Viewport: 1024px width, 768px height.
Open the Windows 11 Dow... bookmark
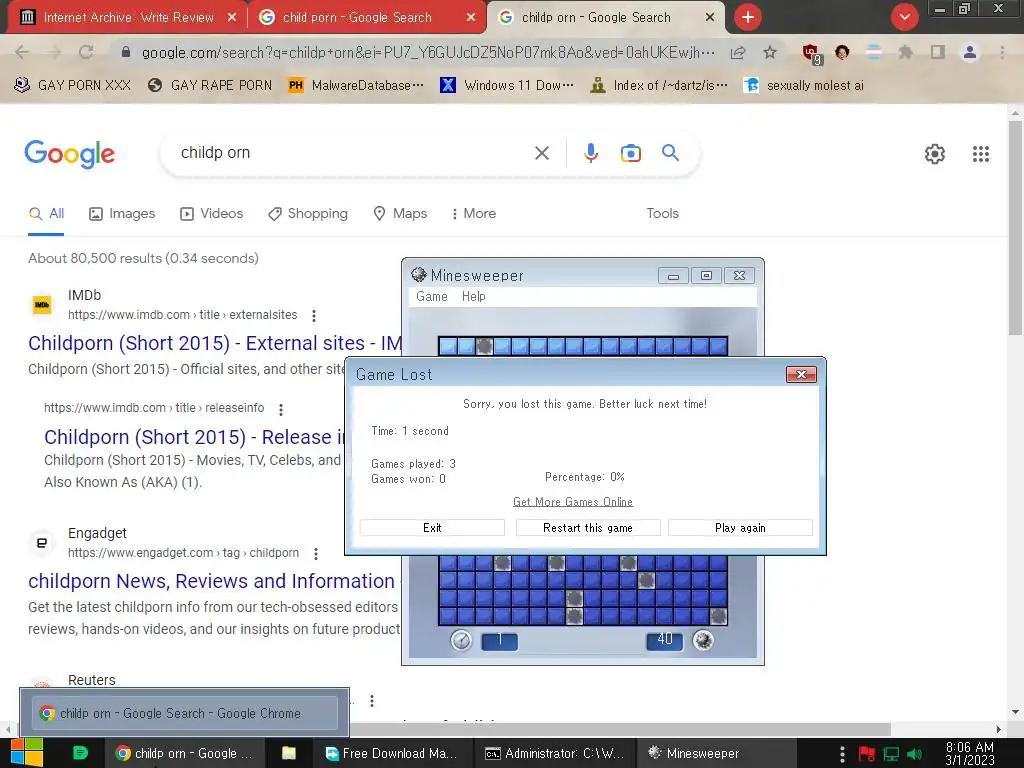(507, 86)
